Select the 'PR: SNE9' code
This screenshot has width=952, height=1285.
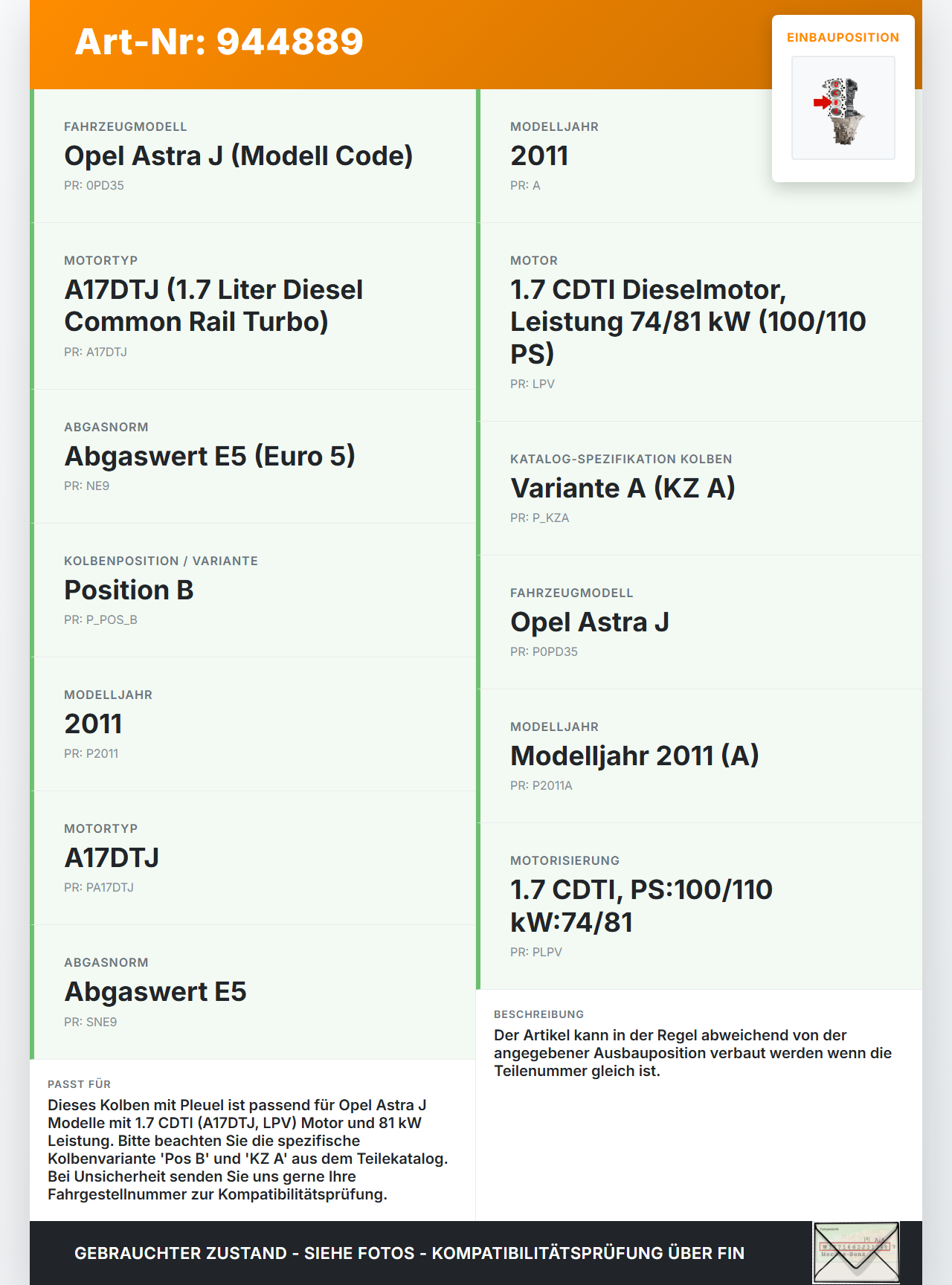click(90, 1022)
